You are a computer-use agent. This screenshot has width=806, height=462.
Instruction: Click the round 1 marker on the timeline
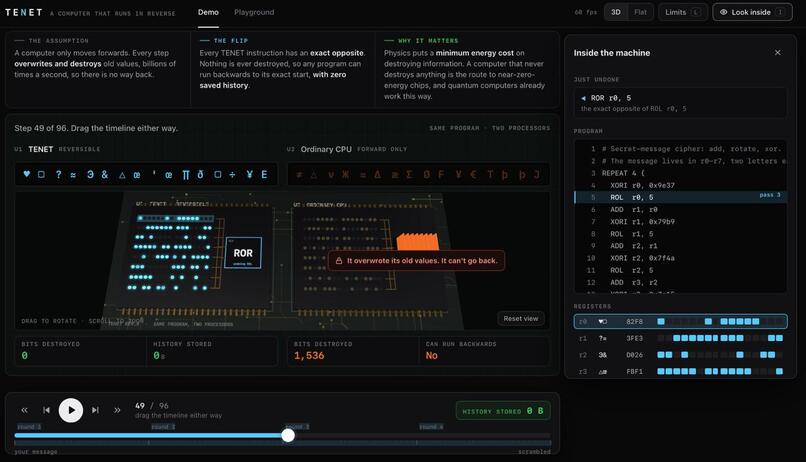click(x=28, y=427)
